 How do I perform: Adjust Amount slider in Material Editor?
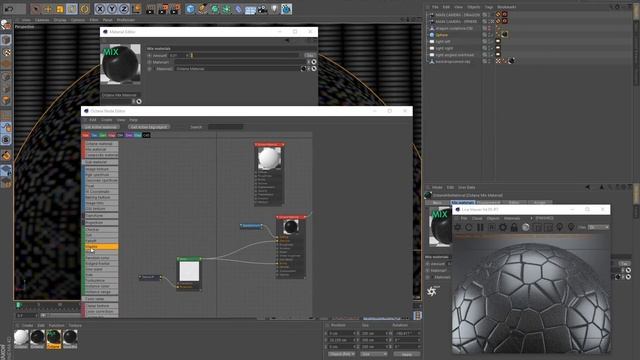point(245,55)
